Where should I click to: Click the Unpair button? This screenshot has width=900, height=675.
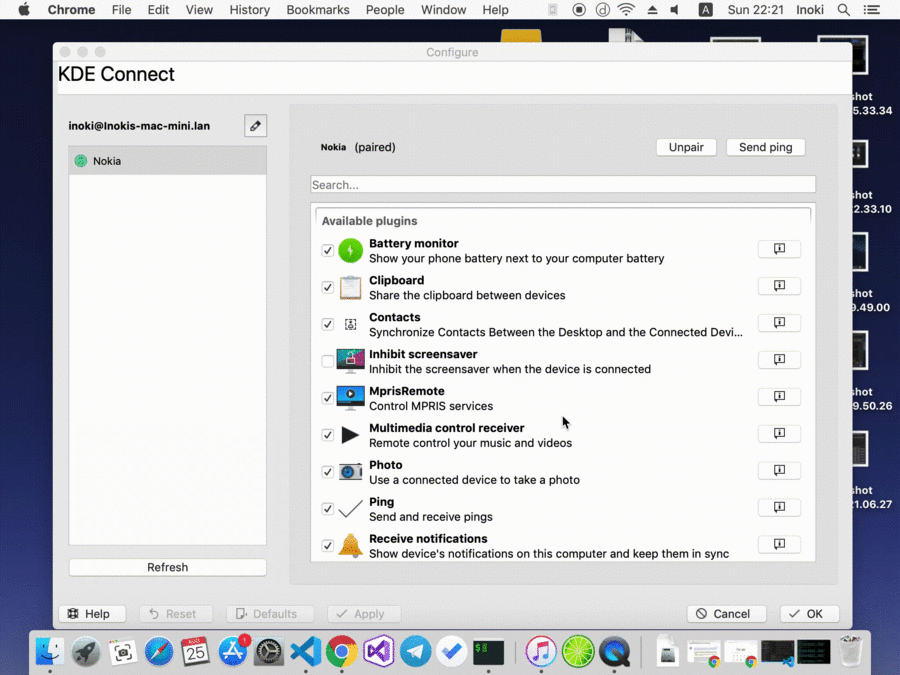tap(686, 147)
